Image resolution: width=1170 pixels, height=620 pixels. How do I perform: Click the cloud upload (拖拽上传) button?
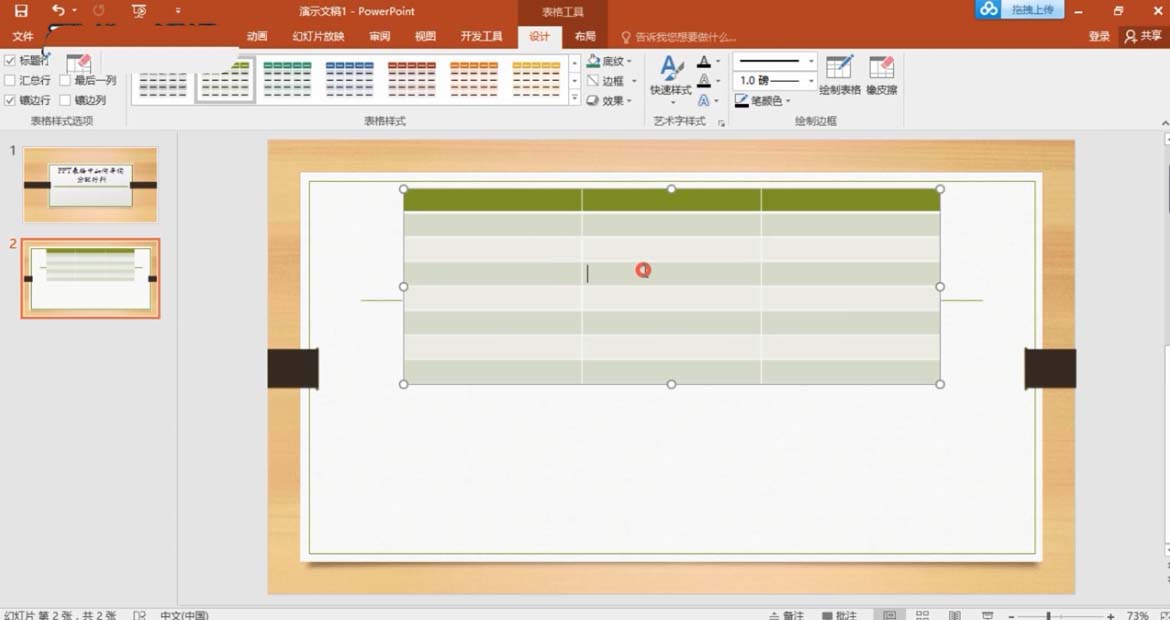click(1021, 10)
